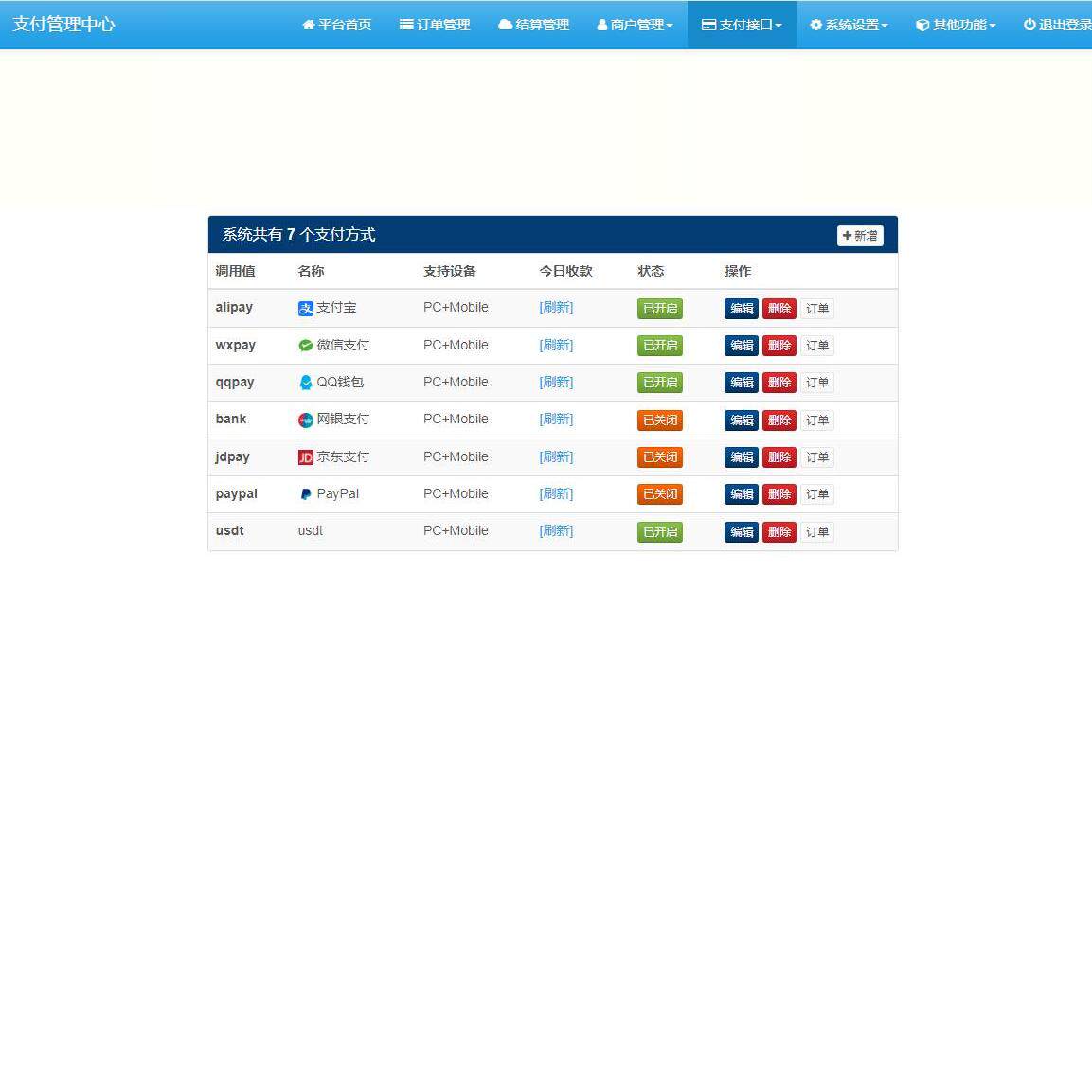This screenshot has width=1092, height=1092.
Task: Click the QQ wallet penguin icon
Action: point(306,383)
